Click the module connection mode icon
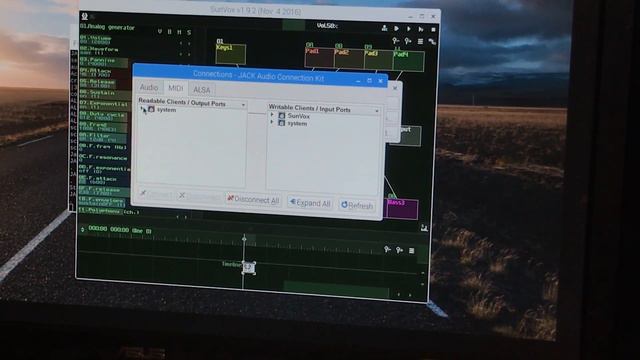This screenshot has height=360, width=640. pos(432,42)
